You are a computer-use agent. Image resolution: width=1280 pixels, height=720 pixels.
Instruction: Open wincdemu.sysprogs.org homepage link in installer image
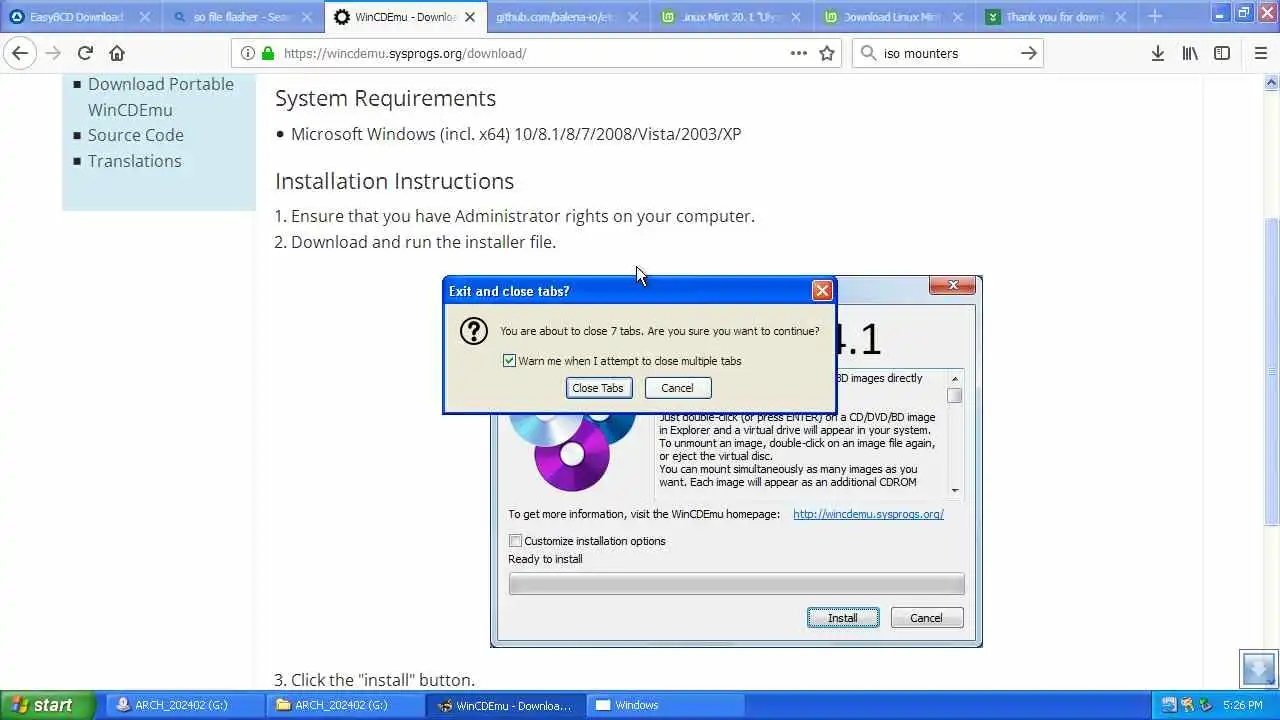click(x=868, y=514)
